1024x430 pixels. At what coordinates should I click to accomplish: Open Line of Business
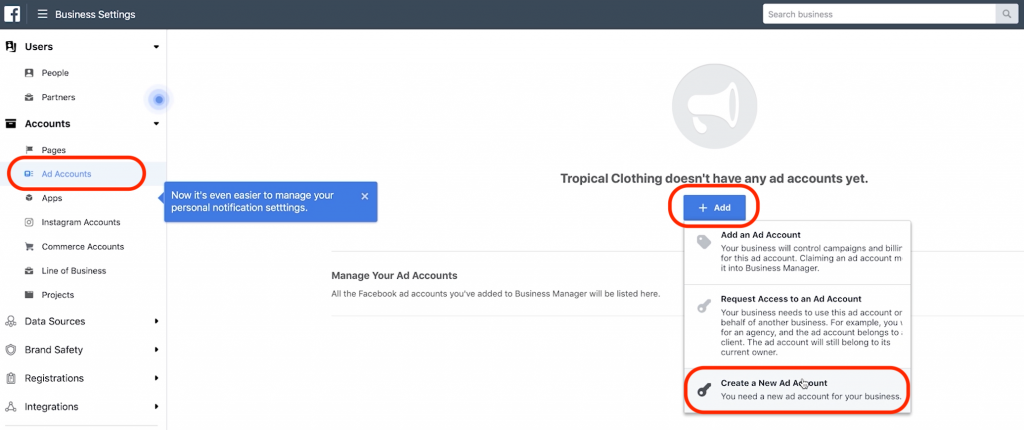click(x=74, y=271)
